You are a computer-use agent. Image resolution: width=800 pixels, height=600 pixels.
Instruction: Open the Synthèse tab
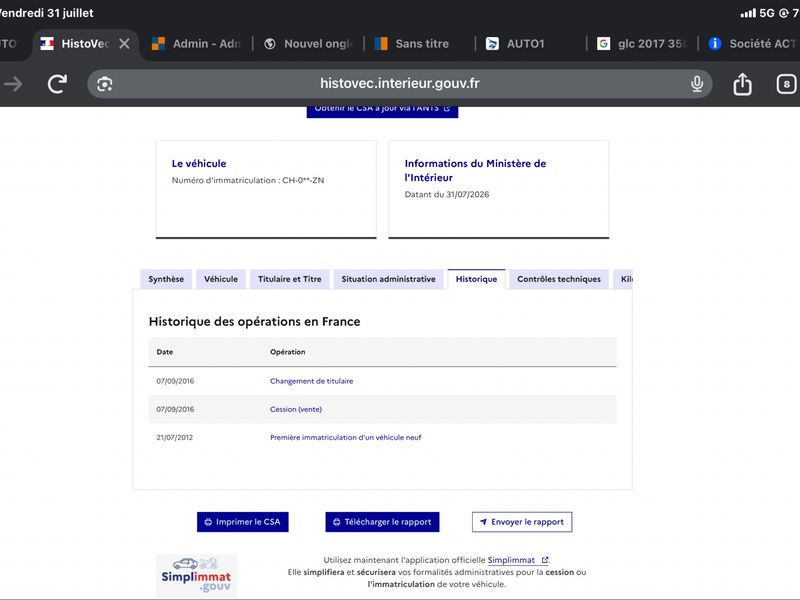click(166, 279)
